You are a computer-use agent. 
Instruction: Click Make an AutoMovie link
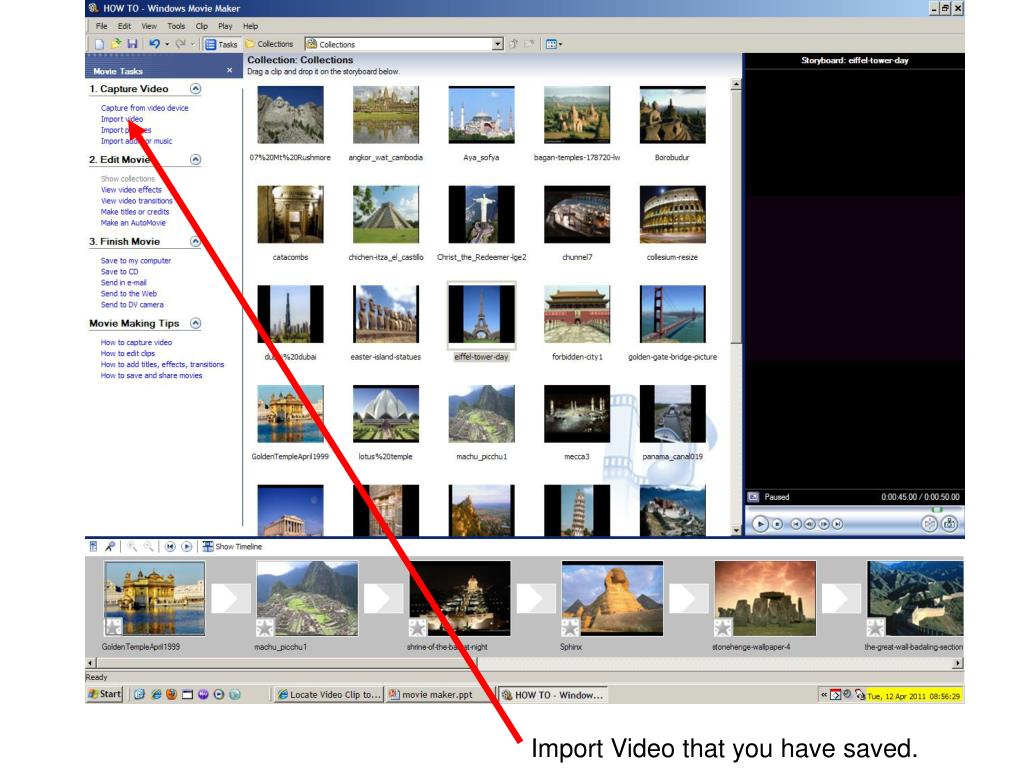(133, 223)
